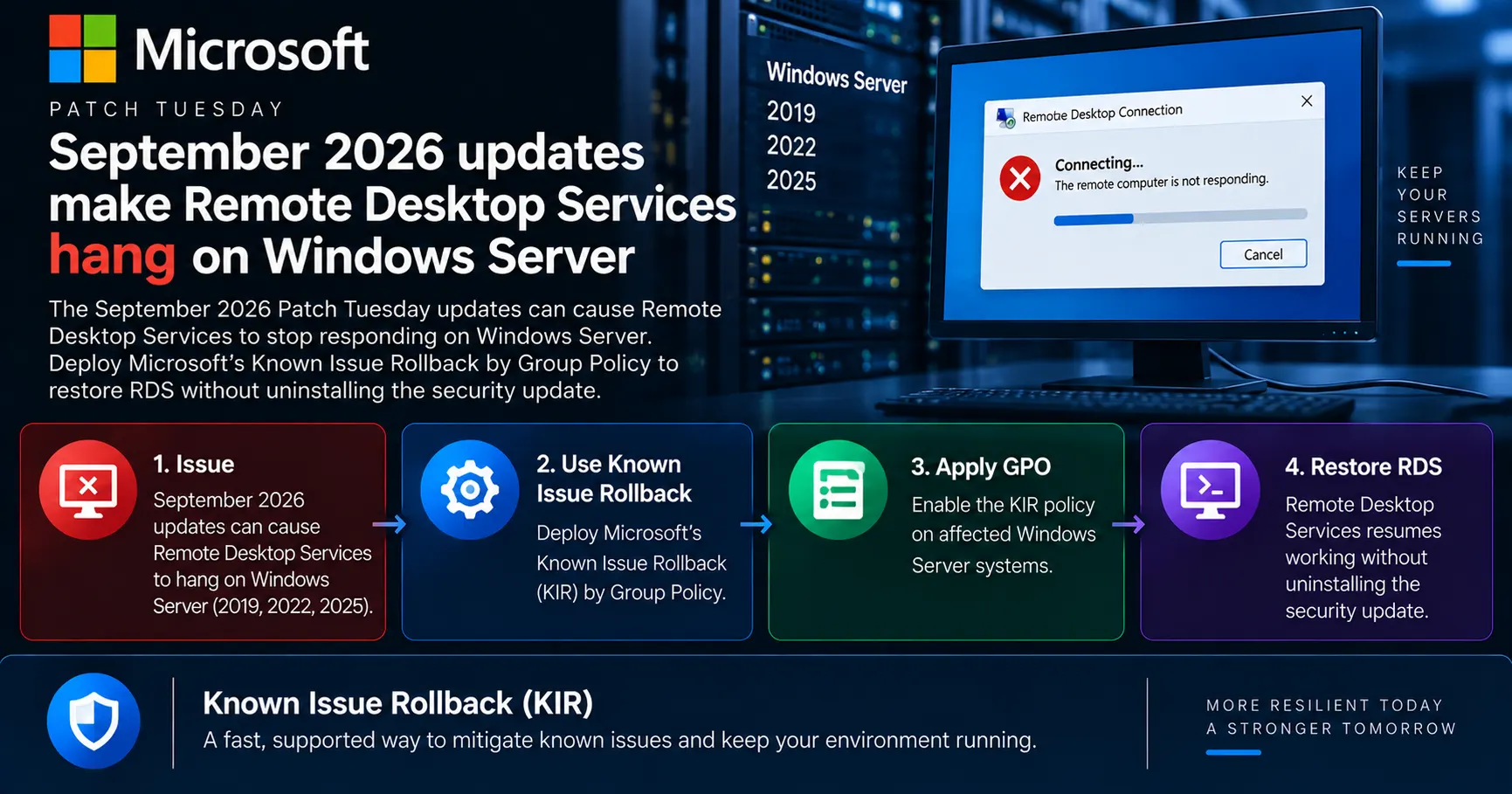1512x794 pixels.
Task: Click the "Microsoft" wordmark text
Action: click(252, 50)
